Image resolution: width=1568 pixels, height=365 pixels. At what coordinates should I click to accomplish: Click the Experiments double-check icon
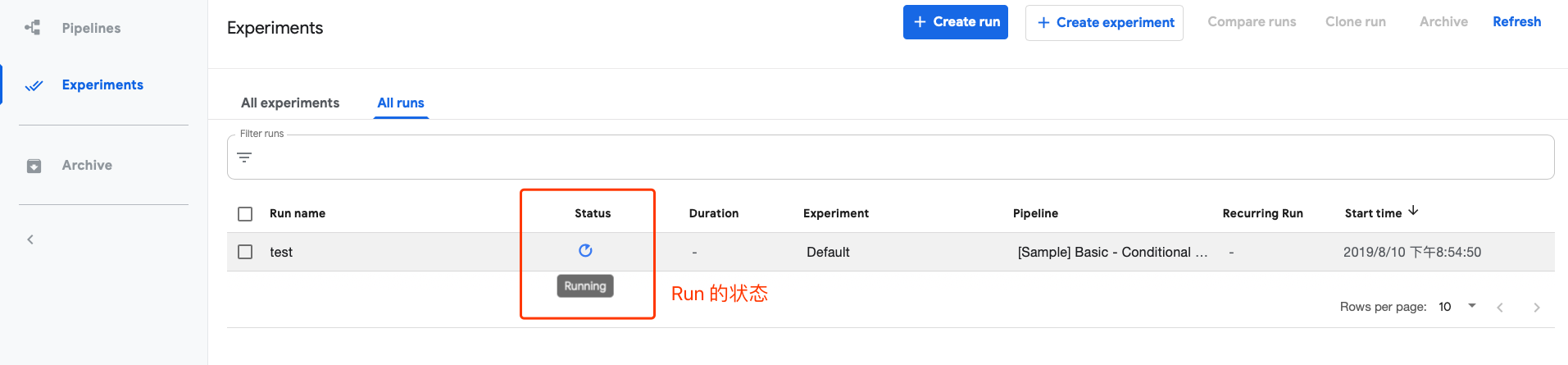pos(34,85)
